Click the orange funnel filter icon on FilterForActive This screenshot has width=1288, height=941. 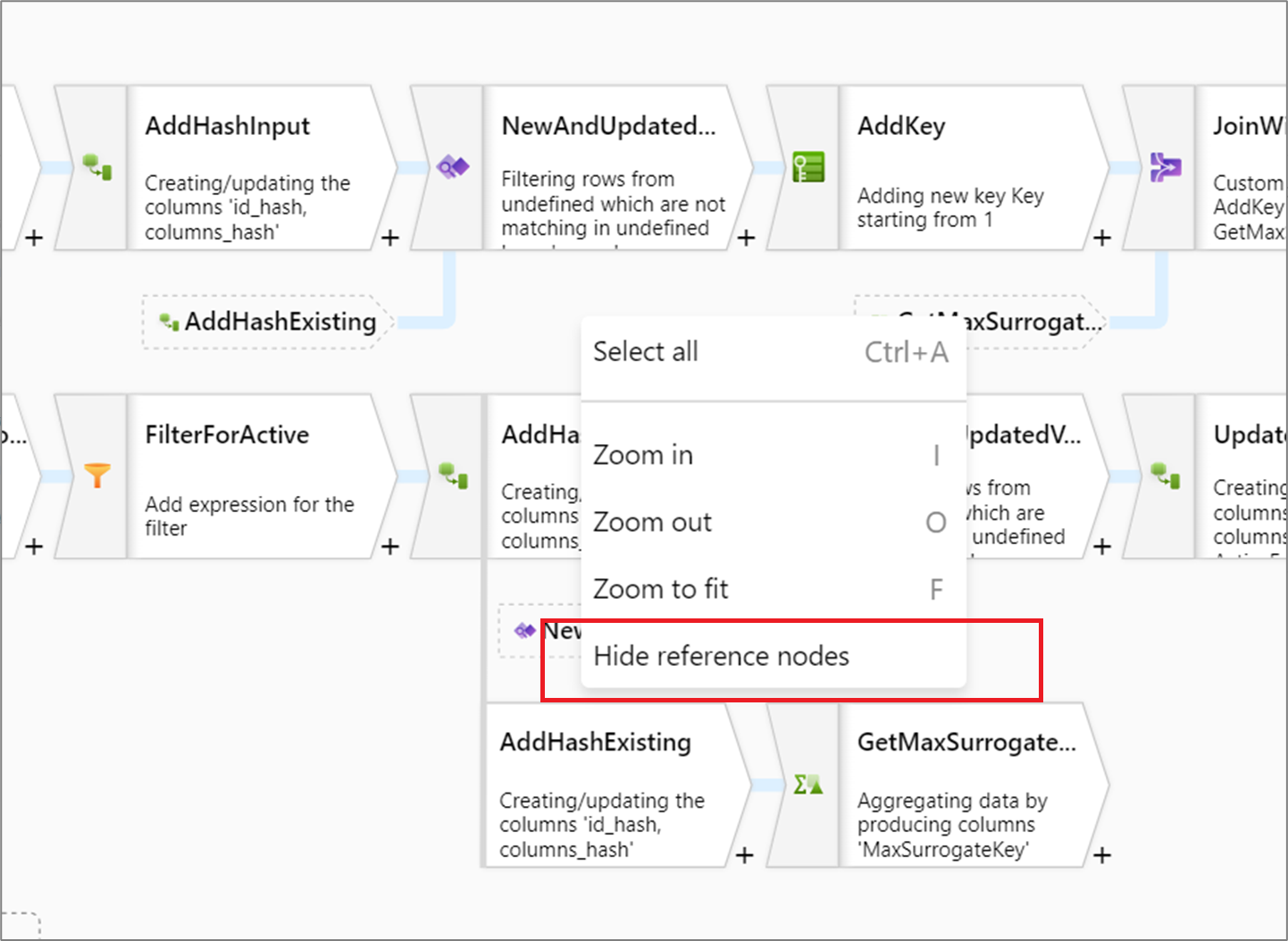96,475
